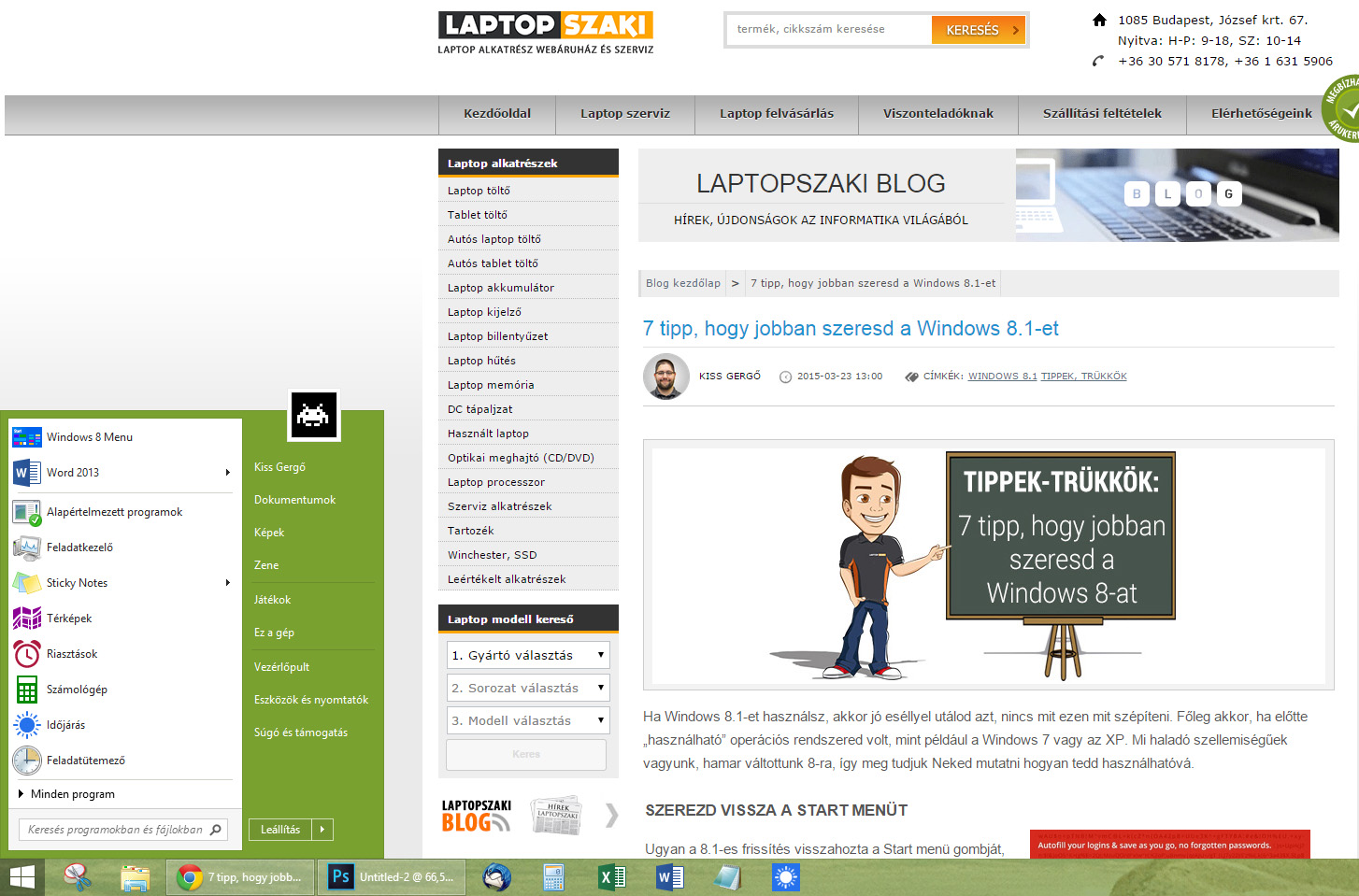Open Windows 8 Menu tile entry

click(89, 437)
